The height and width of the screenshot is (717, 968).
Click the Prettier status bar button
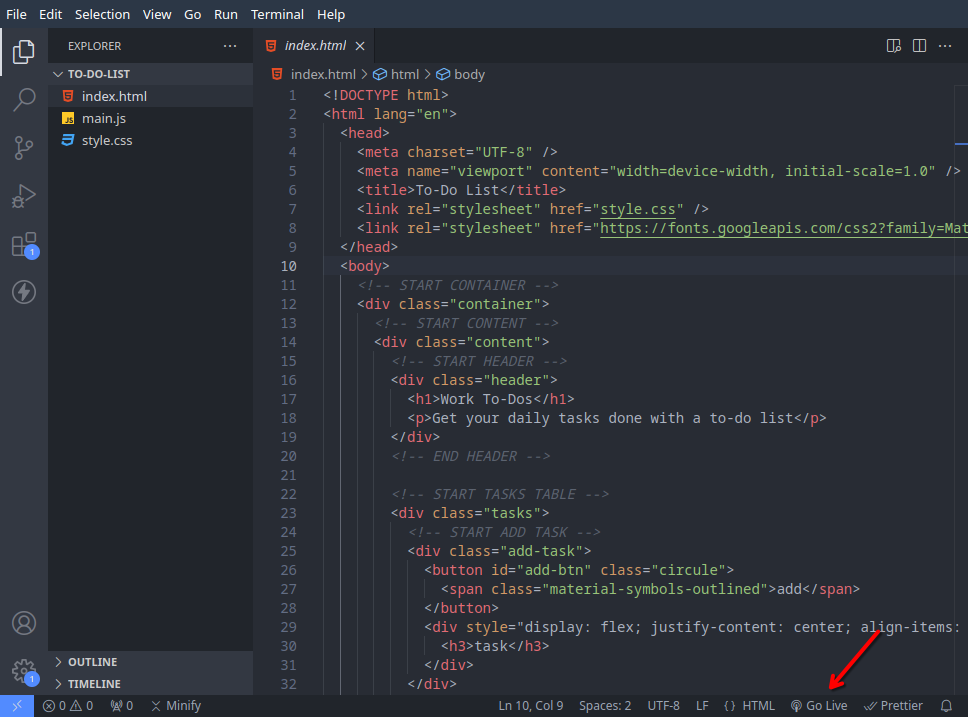(893, 705)
